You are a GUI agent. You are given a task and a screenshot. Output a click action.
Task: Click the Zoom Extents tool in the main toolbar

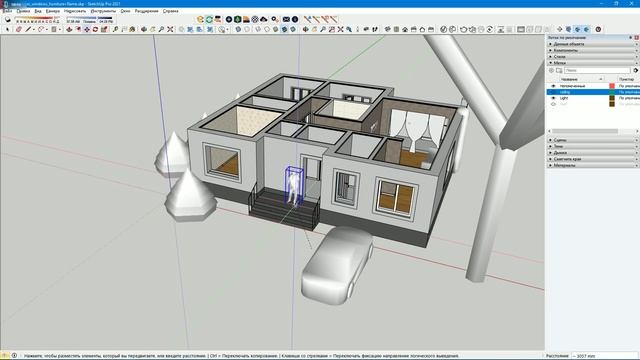coord(170,29)
